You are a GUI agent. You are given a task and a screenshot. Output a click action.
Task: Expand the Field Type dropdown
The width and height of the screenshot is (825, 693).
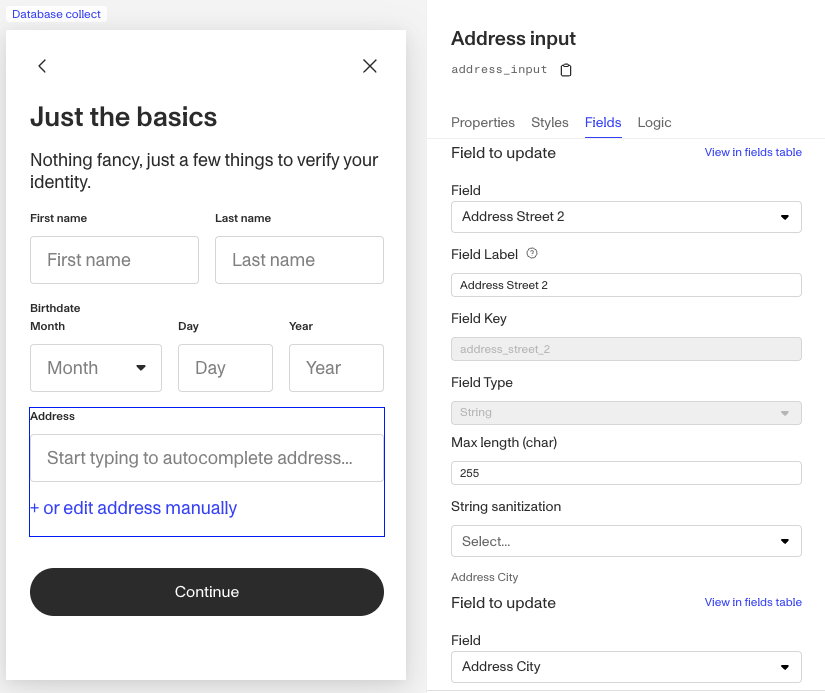pyautogui.click(x=626, y=412)
